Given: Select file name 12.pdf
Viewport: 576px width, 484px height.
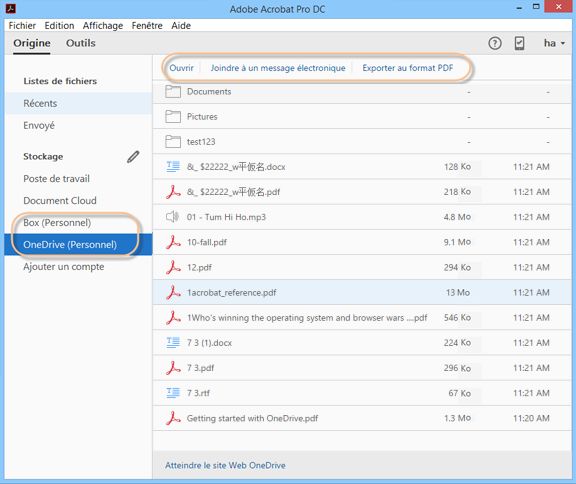Looking at the screenshot, I should point(199,267).
